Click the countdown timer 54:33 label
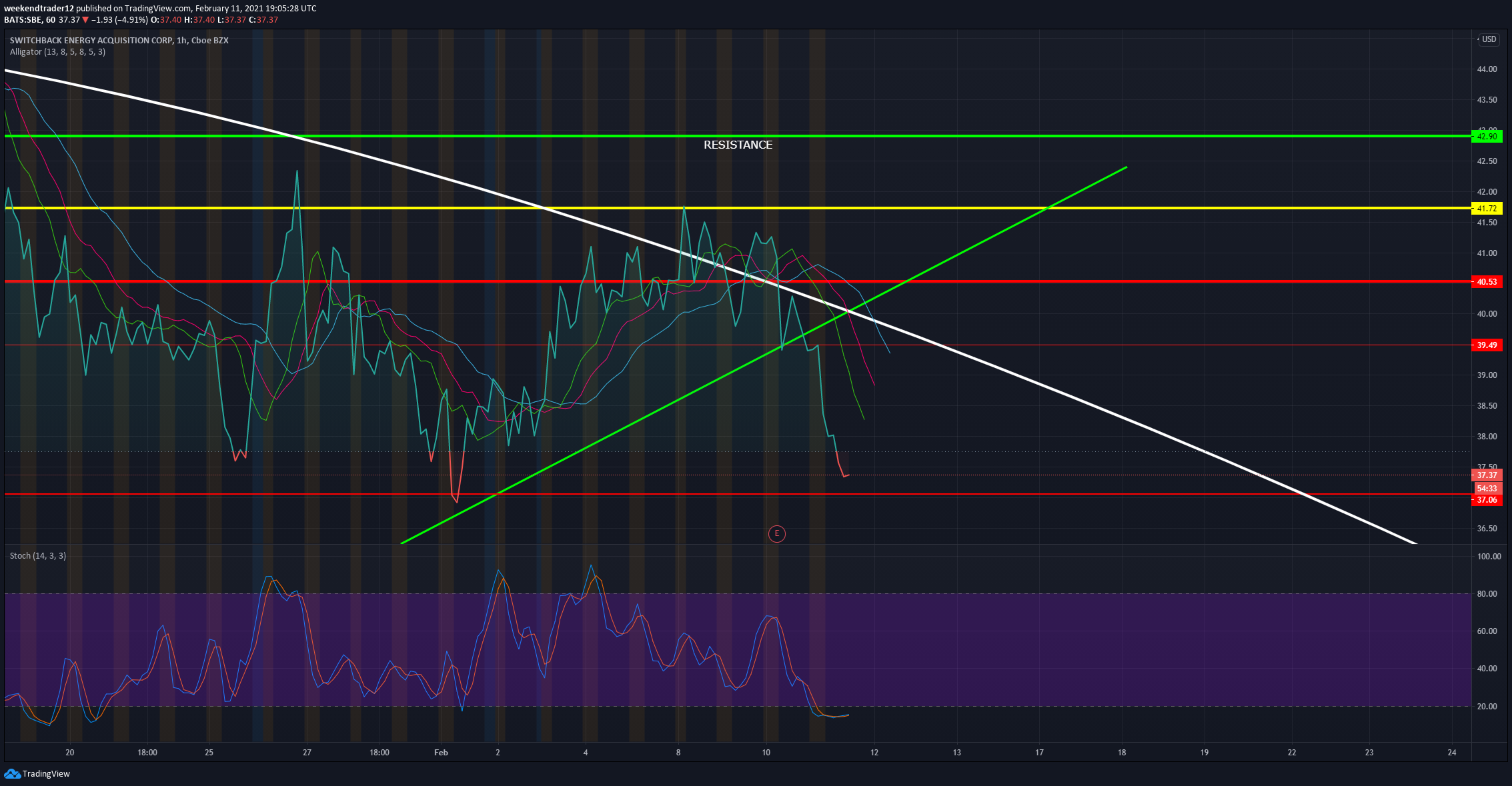The image size is (1512, 786). [1487, 488]
